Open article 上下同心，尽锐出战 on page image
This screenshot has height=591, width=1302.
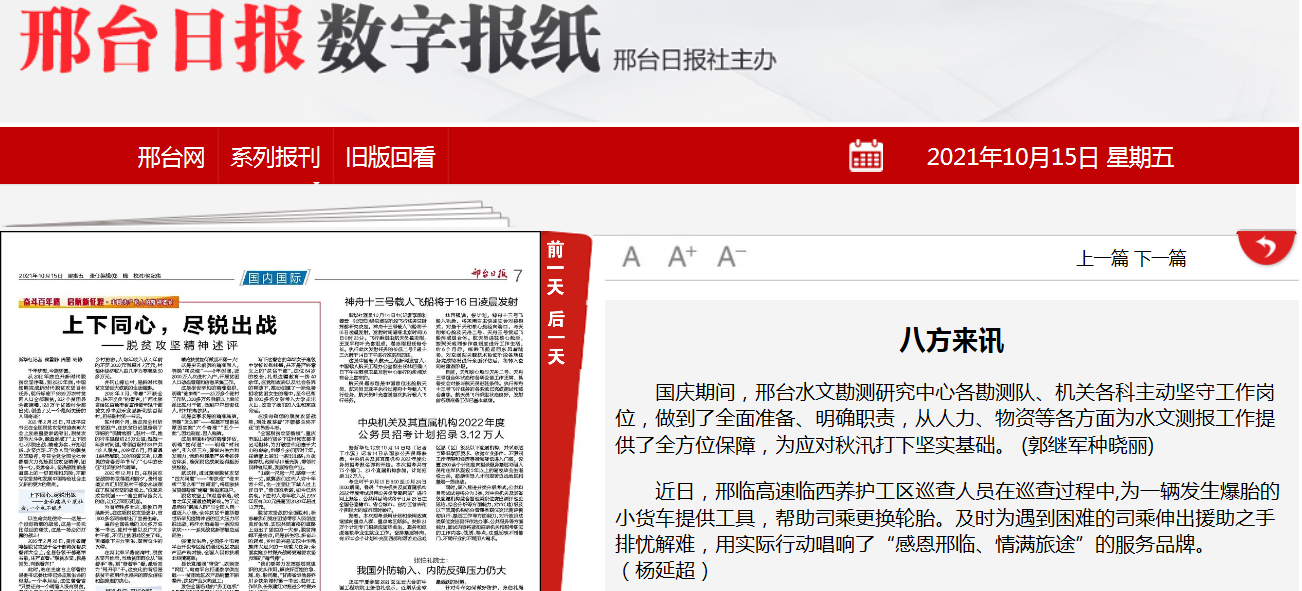pos(170,325)
